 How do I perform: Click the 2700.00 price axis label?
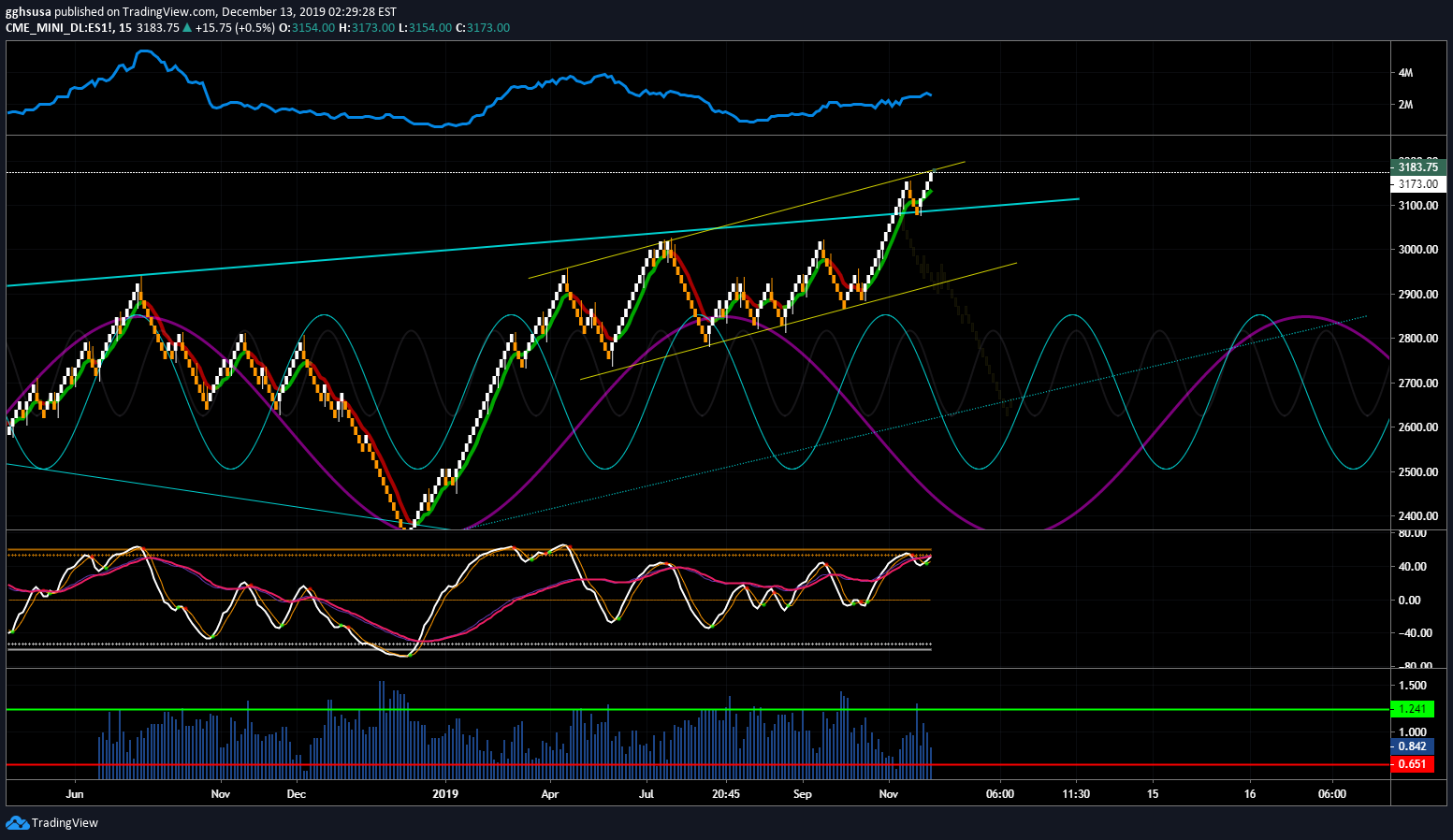[x=1418, y=384]
